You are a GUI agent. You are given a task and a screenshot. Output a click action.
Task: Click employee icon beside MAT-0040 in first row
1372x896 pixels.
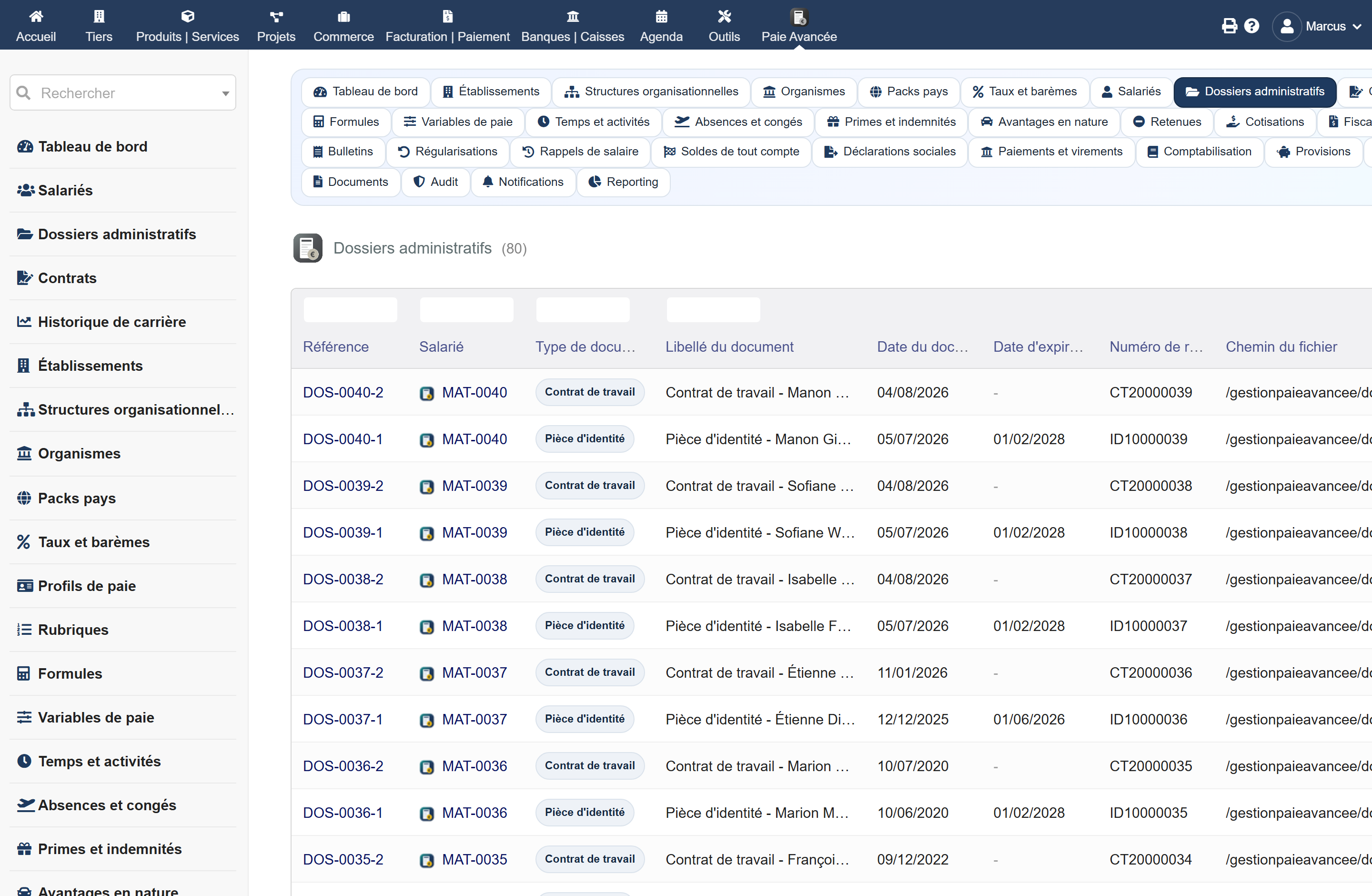[x=426, y=393]
